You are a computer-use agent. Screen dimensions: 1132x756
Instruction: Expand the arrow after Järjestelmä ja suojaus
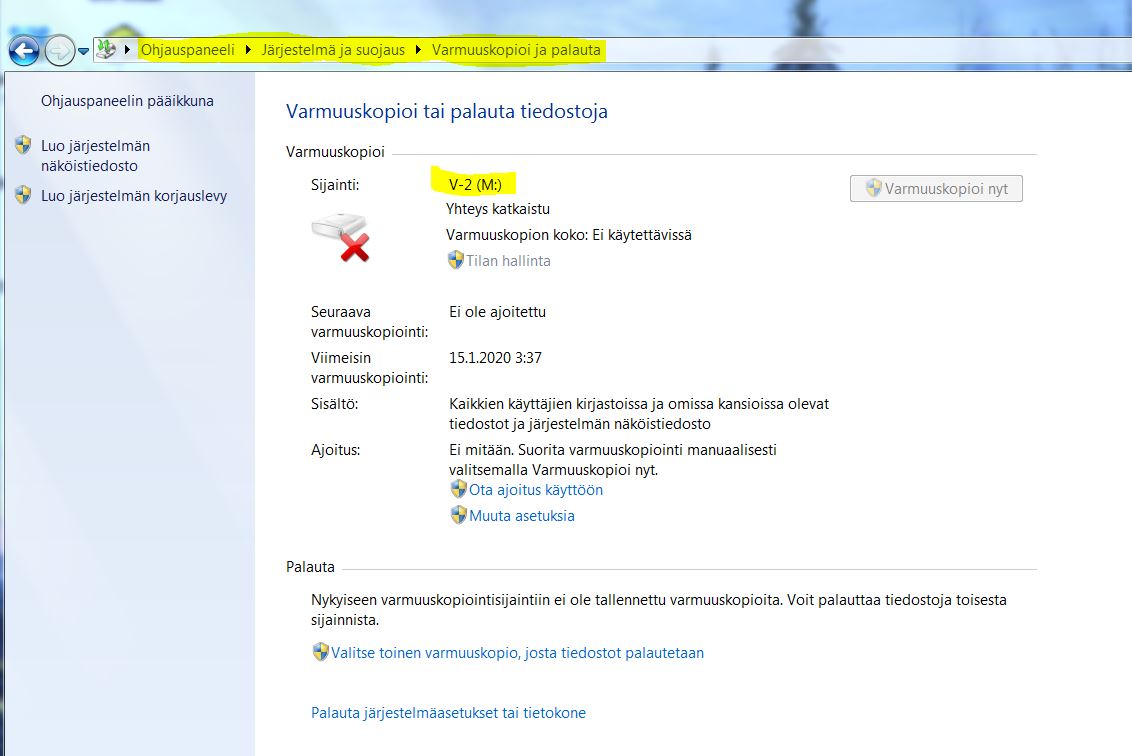click(419, 50)
